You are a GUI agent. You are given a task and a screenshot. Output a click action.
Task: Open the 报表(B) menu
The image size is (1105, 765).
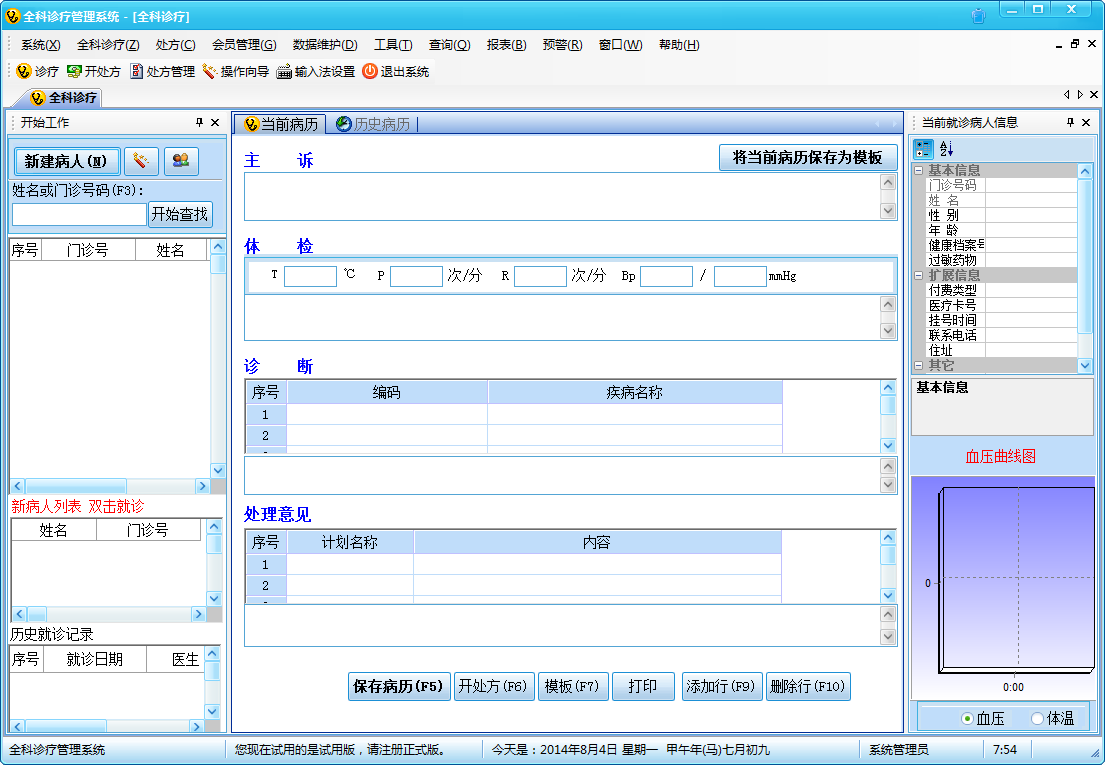click(506, 45)
